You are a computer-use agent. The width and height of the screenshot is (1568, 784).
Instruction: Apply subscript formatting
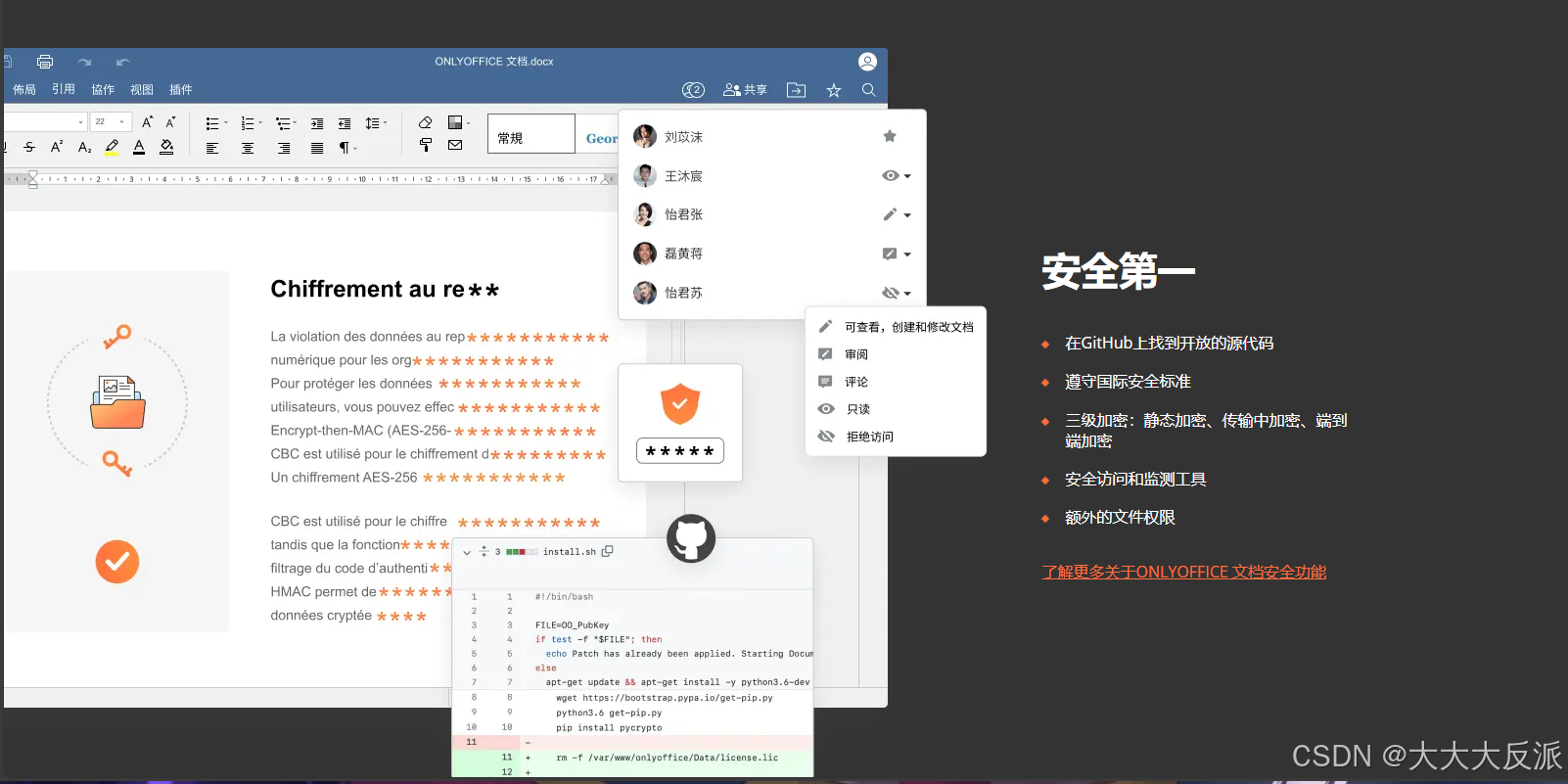[84, 147]
